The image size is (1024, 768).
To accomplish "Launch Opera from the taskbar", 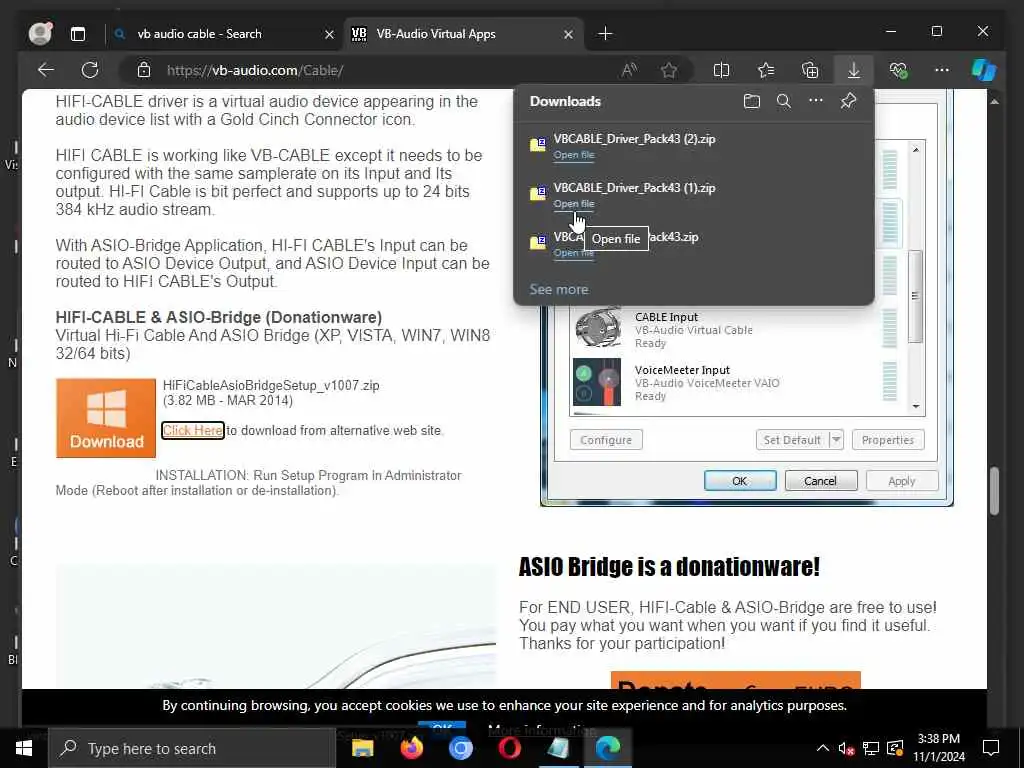I will tap(509, 748).
